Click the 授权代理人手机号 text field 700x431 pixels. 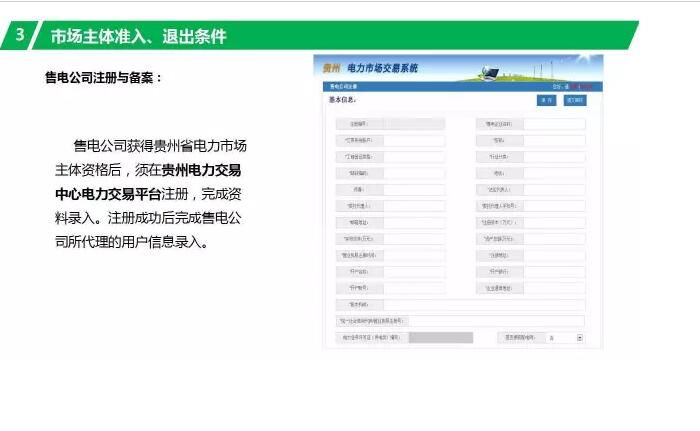click(x=554, y=206)
